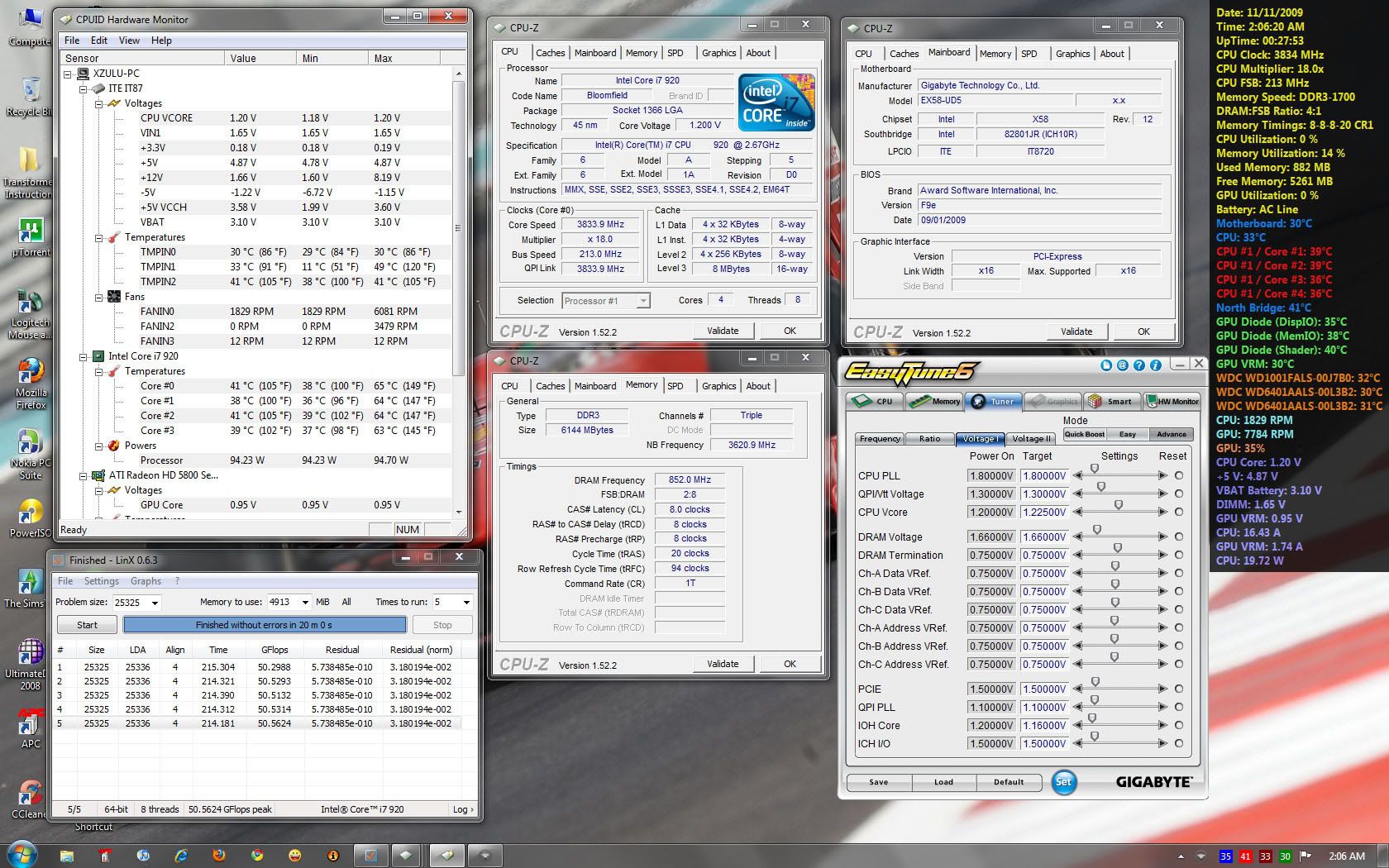Select the DRAM Termination reset radio button

1178,555
